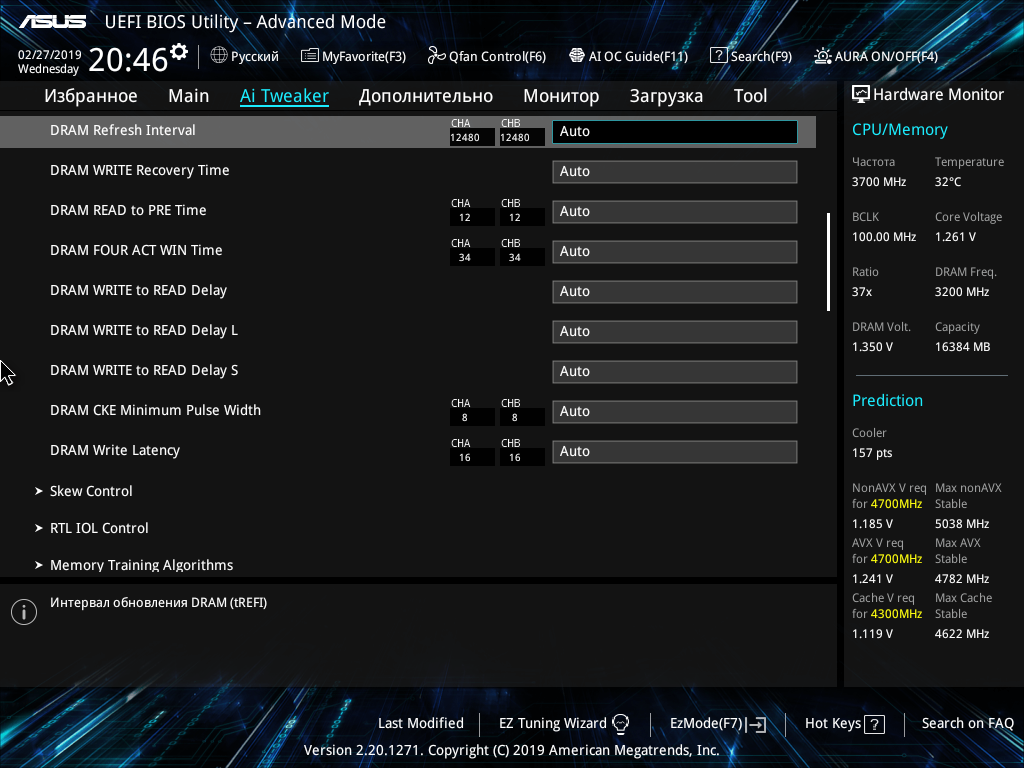The image size is (1024, 768).
Task: Click the Hot Keys question mark icon
Action: pyautogui.click(x=874, y=724)
